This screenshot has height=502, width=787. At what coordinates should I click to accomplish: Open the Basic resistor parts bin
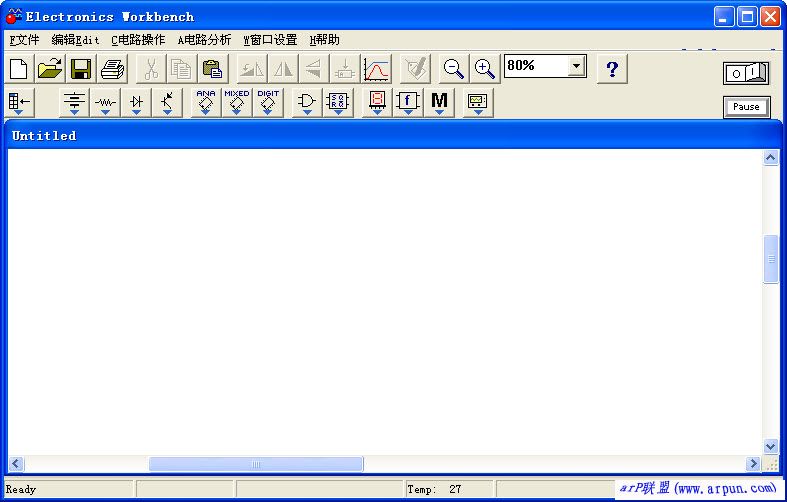[105, 102]
